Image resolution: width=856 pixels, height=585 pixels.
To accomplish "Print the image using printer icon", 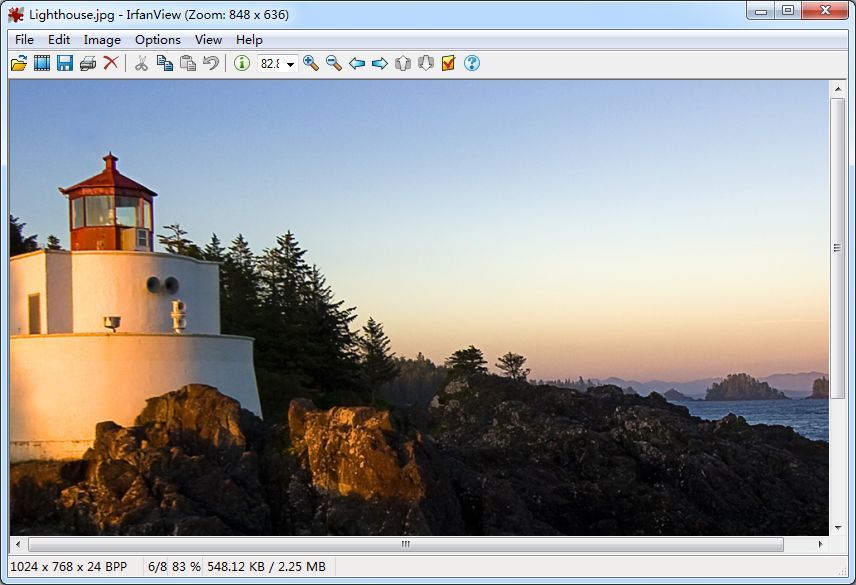I will (x=88, y=63).
